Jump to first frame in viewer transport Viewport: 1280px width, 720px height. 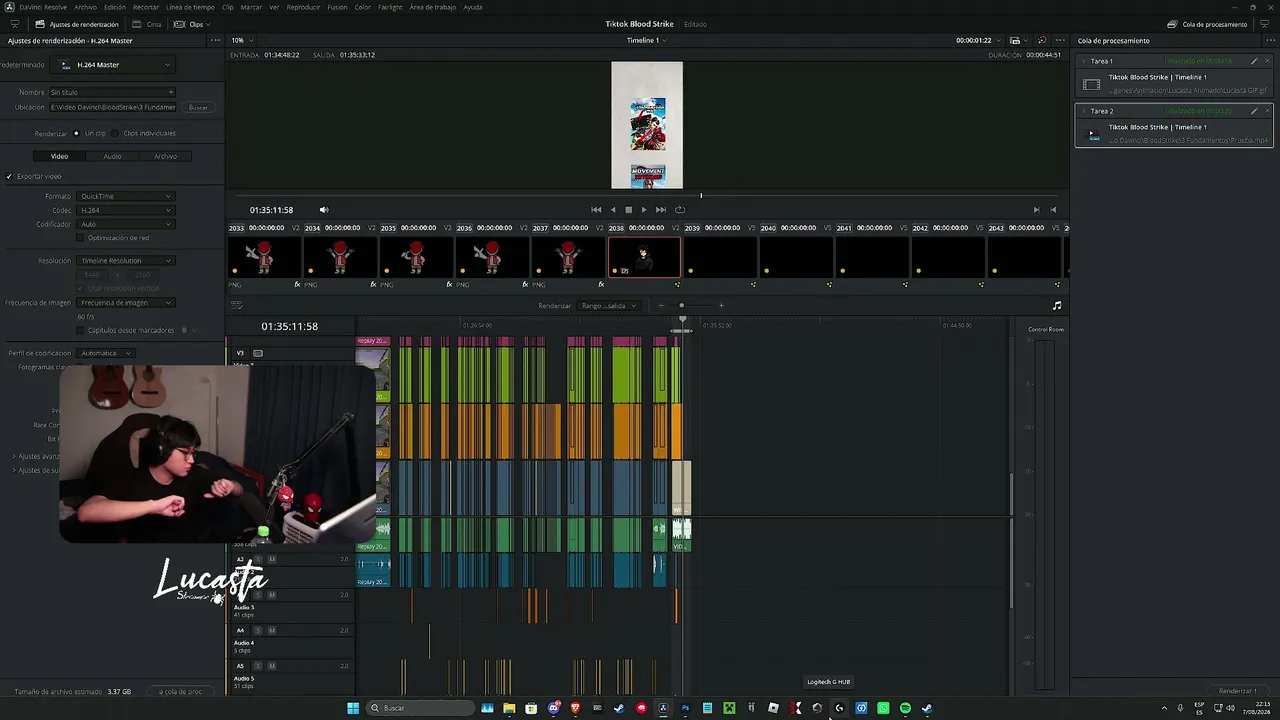pos(596,210)
